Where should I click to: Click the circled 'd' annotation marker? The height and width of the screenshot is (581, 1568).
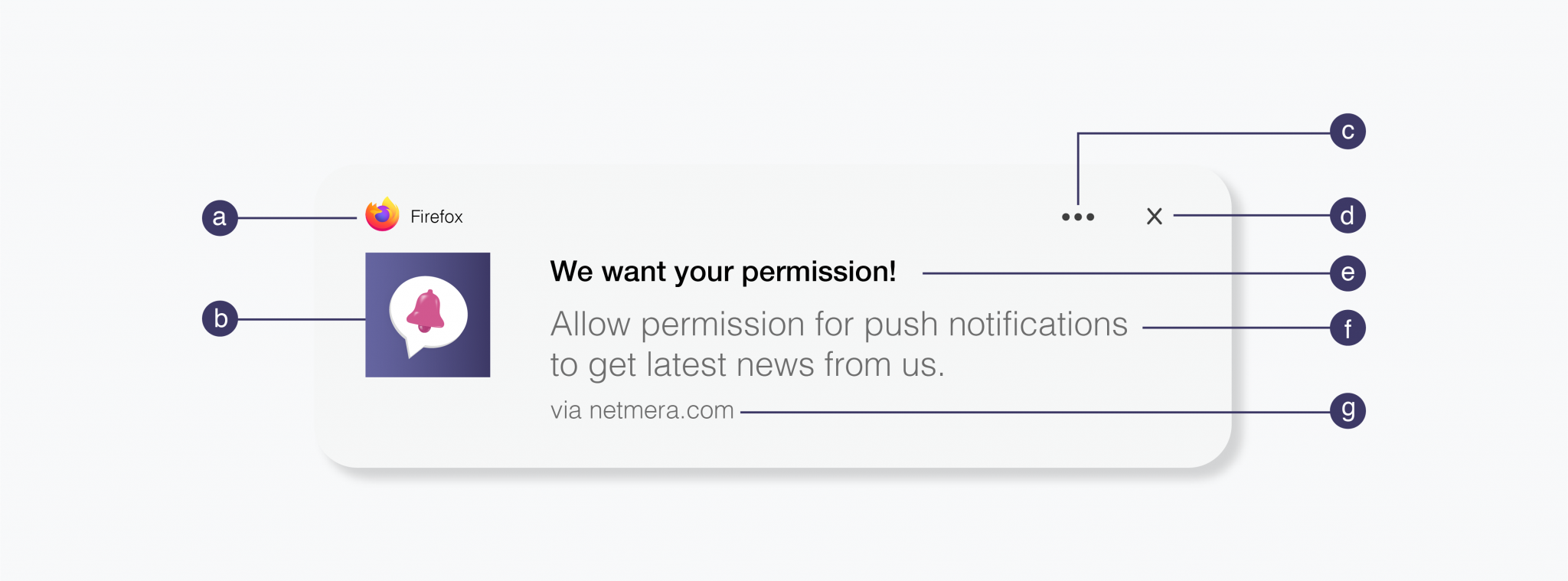1347,216
